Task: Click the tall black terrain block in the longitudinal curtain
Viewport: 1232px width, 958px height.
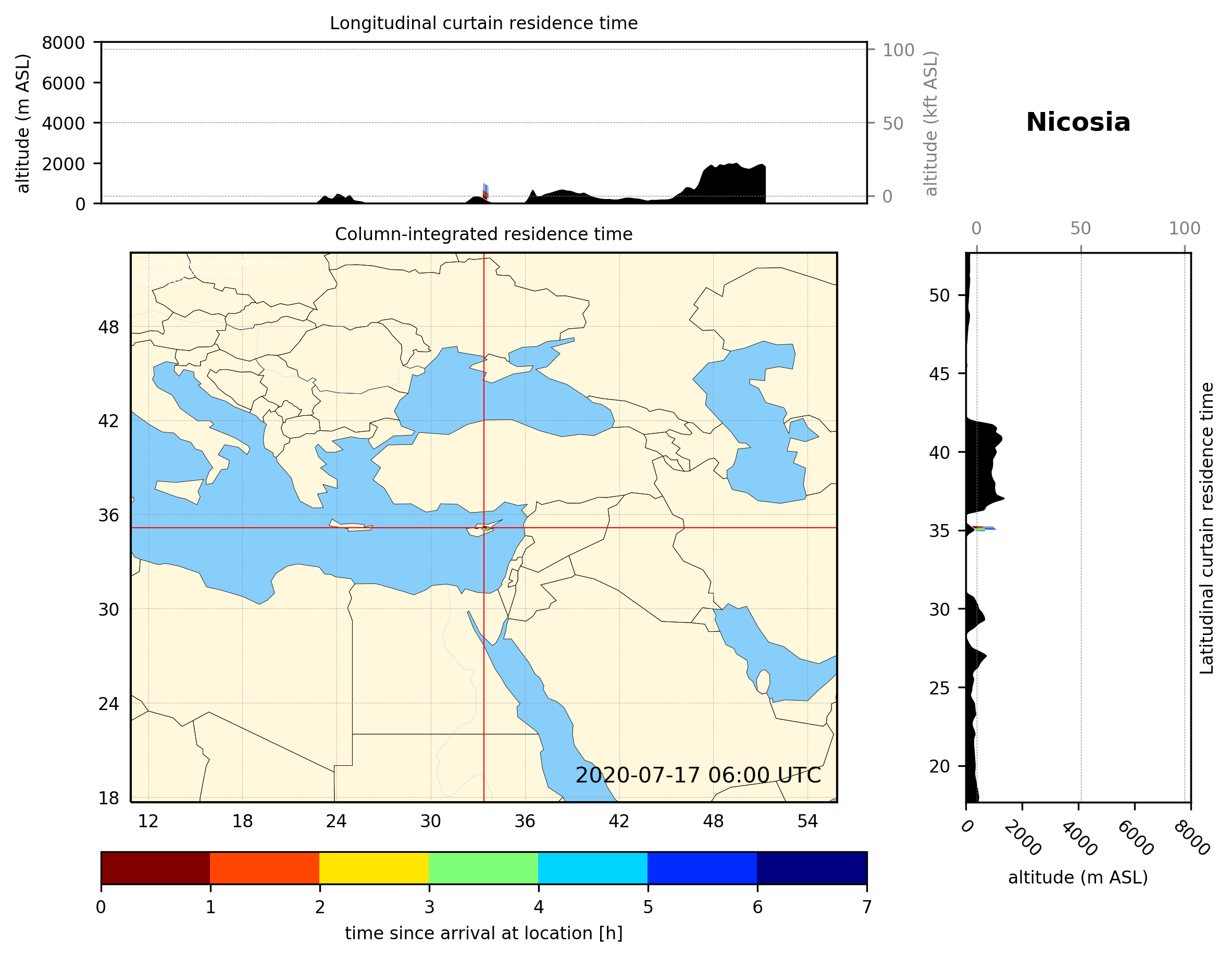Action: (733, 183)
